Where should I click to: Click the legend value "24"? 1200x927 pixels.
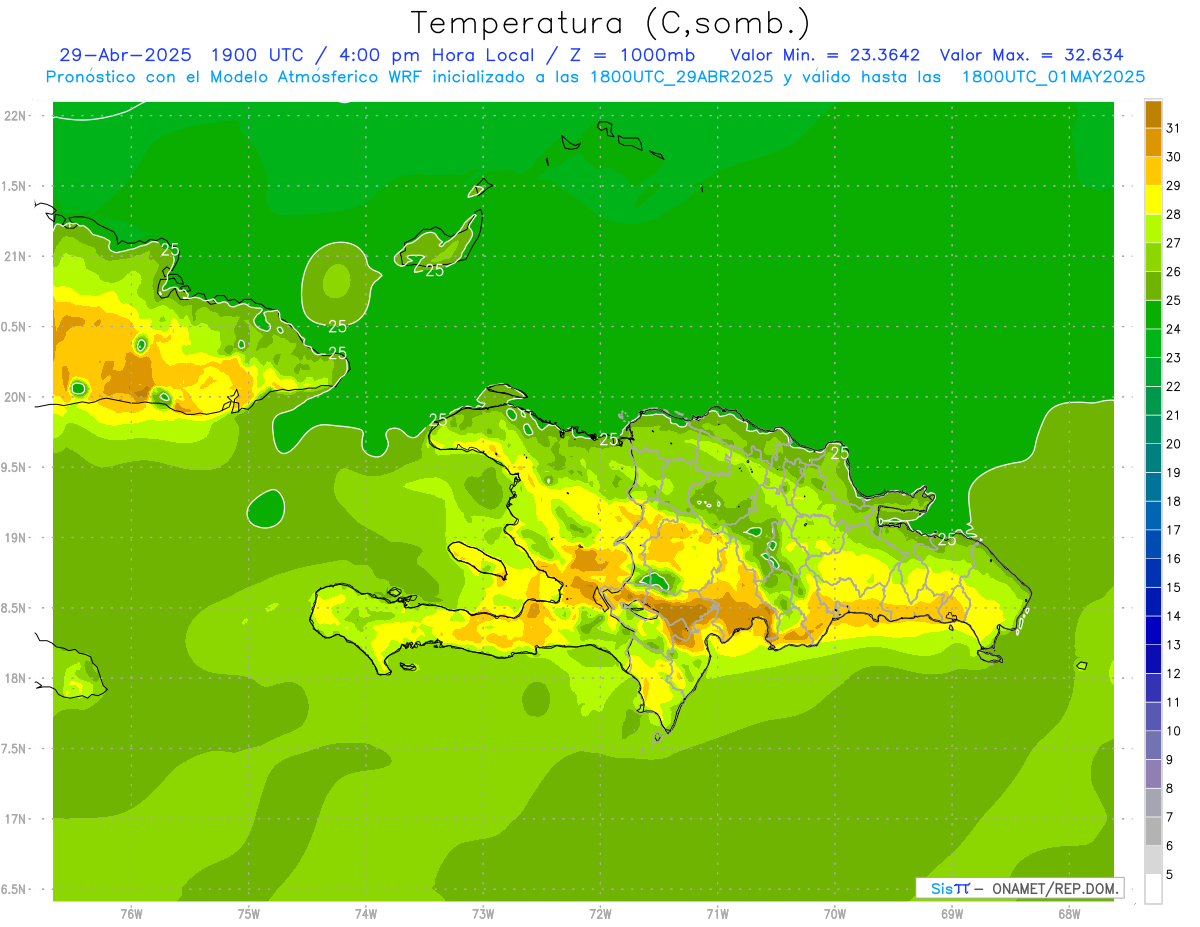1174,329
